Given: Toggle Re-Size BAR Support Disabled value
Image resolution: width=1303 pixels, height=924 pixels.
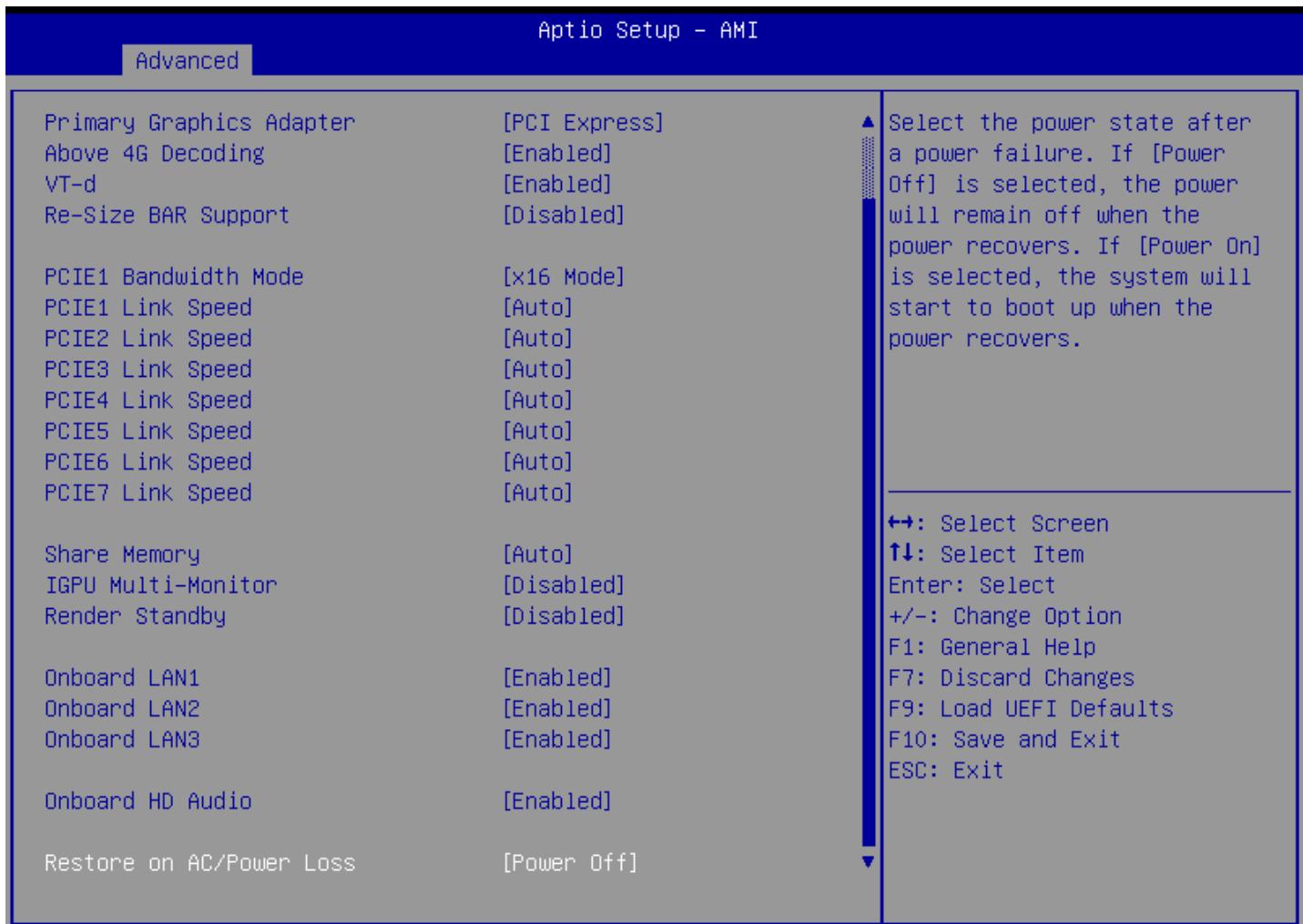Looking at the screenshot, I should [564, 215].
